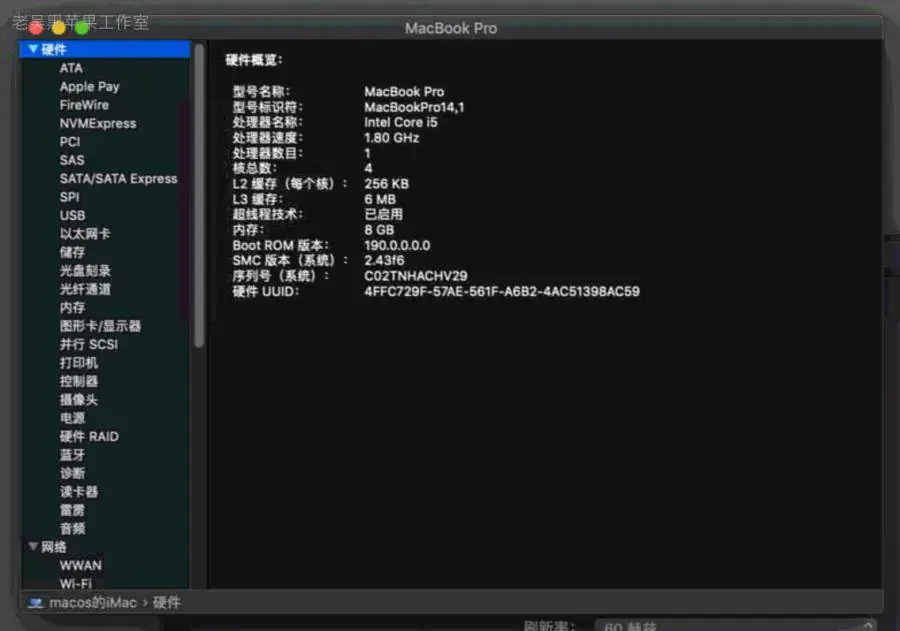900x631 pixels.
Task: Click the L3 cache value 6 MB
Action: tap(380, 199)
